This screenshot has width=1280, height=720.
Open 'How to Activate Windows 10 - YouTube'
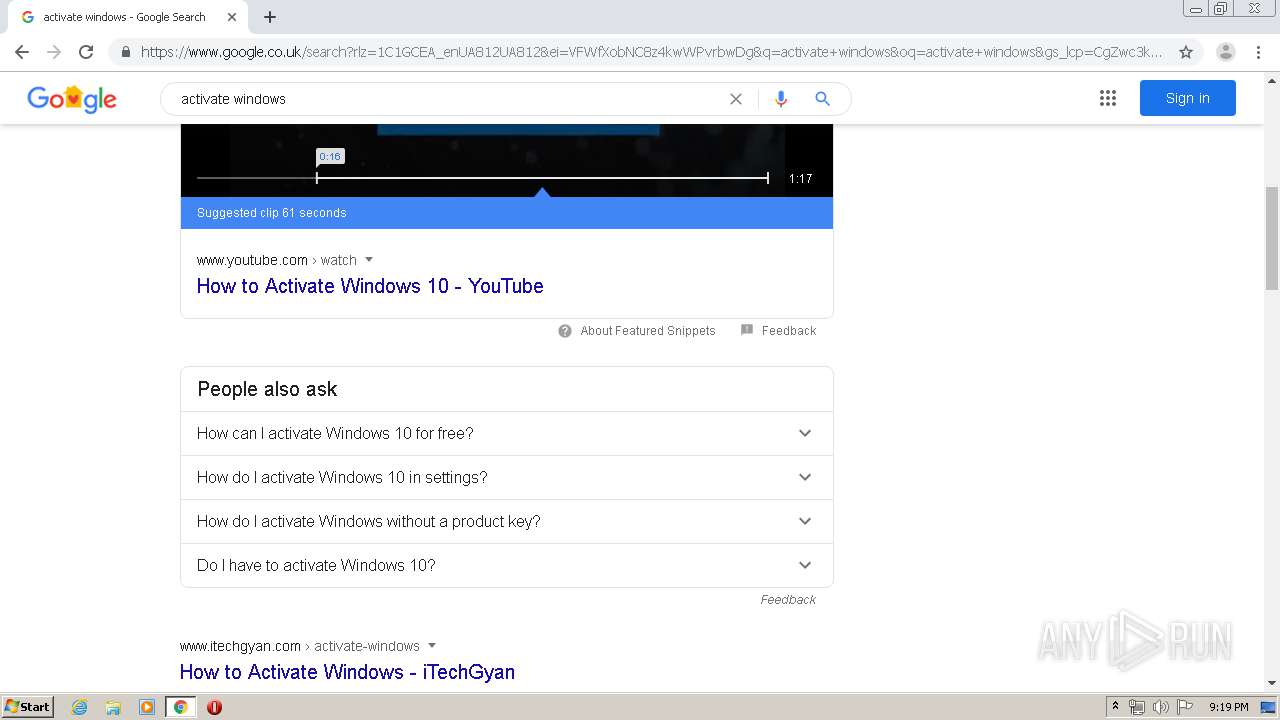tap(370, 286)
